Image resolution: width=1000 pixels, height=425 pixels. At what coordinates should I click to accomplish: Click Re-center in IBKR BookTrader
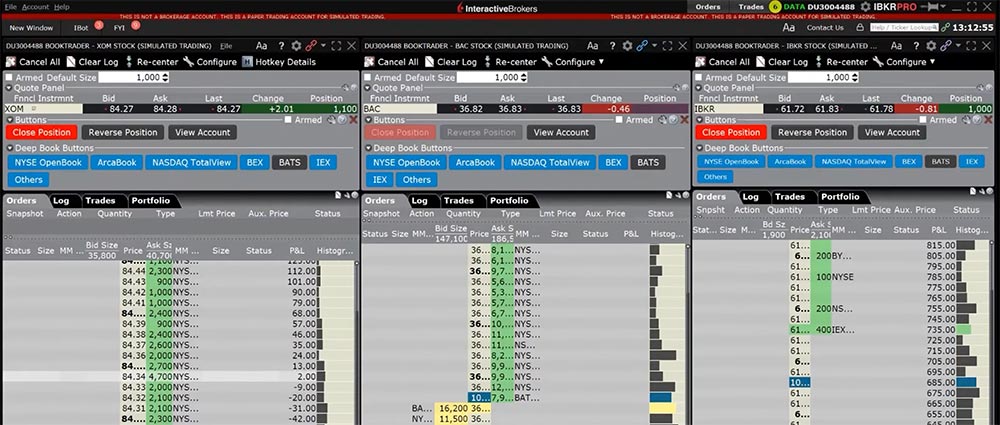841,62
